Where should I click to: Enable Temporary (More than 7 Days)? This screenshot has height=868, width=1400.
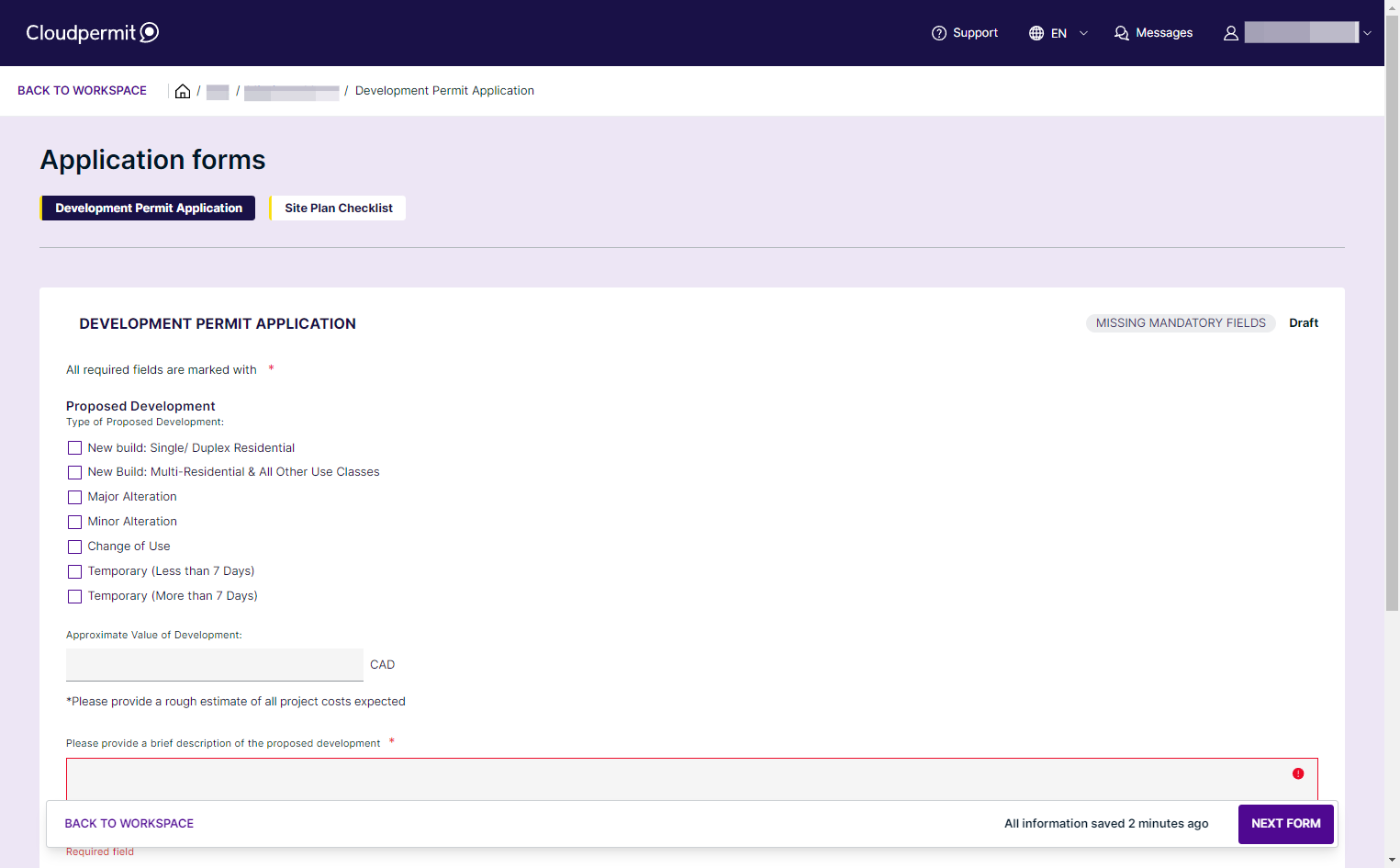click(75, 596)
